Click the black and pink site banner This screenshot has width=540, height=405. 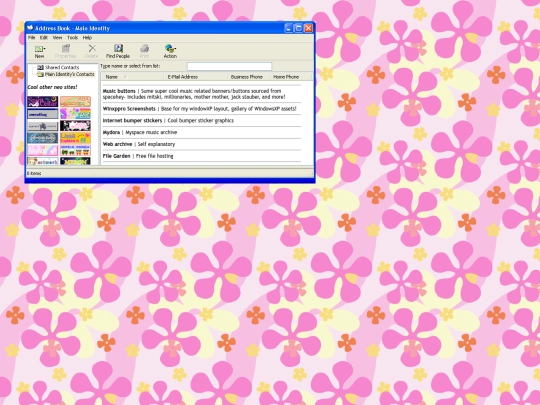75,126
